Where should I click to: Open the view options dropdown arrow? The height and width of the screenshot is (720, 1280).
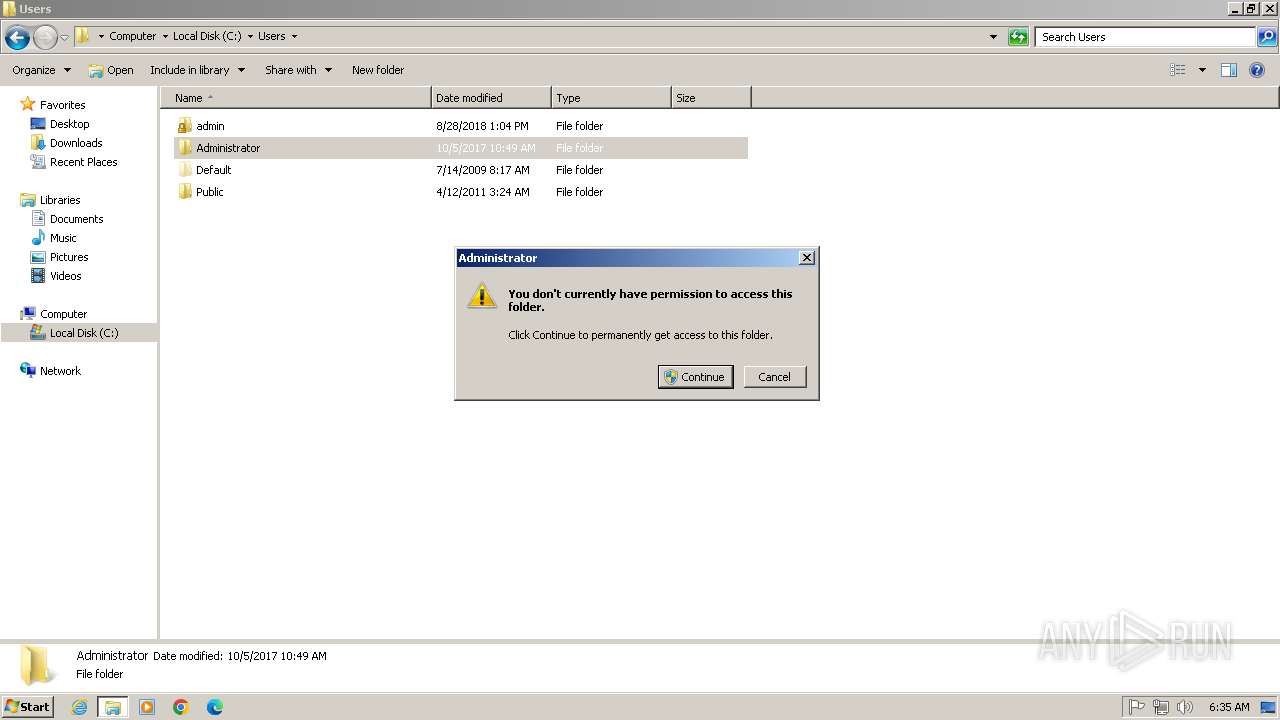coord(1202,70)
